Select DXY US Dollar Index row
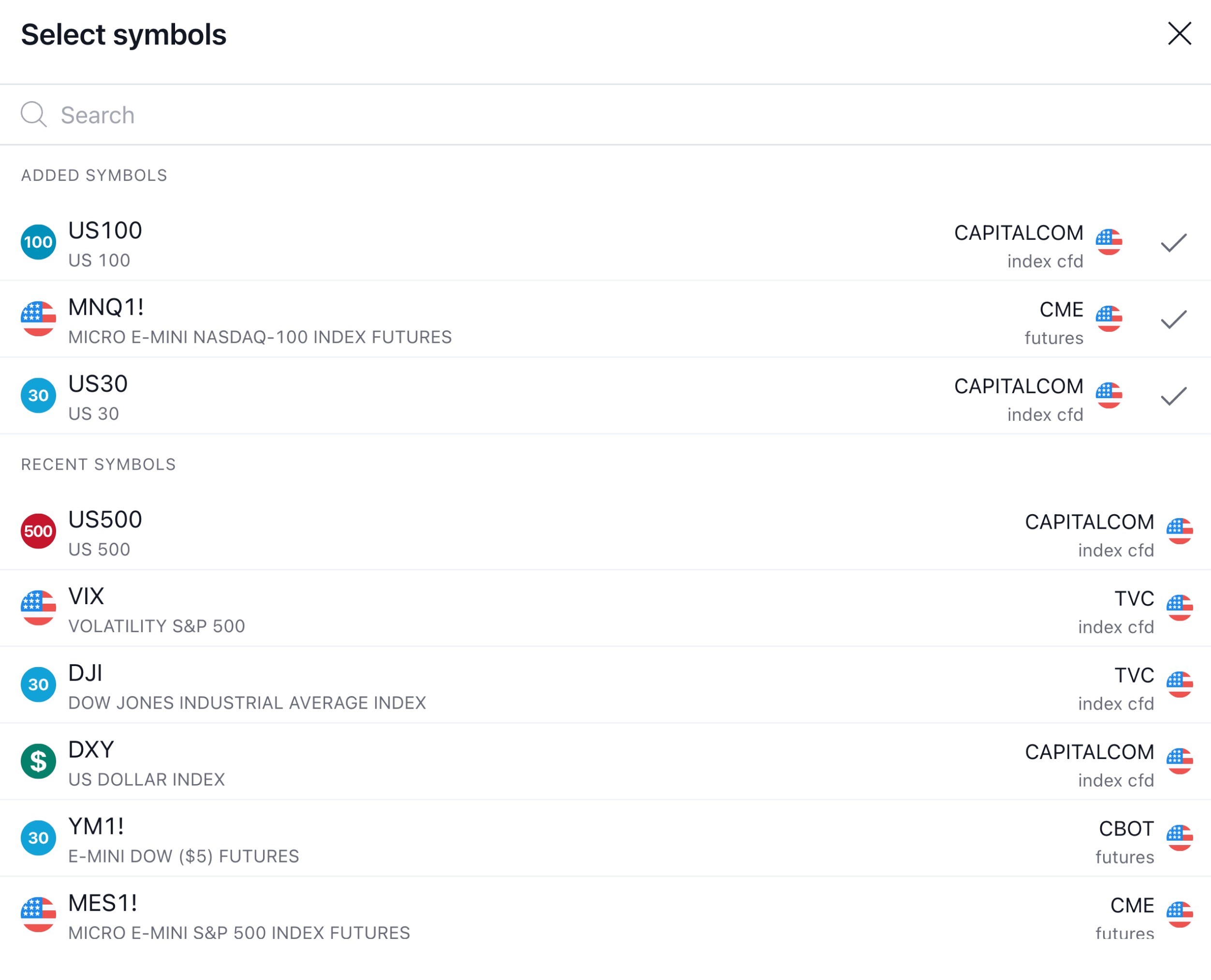Viewport: 1211px width, 980px height. (x=605, y=762)
